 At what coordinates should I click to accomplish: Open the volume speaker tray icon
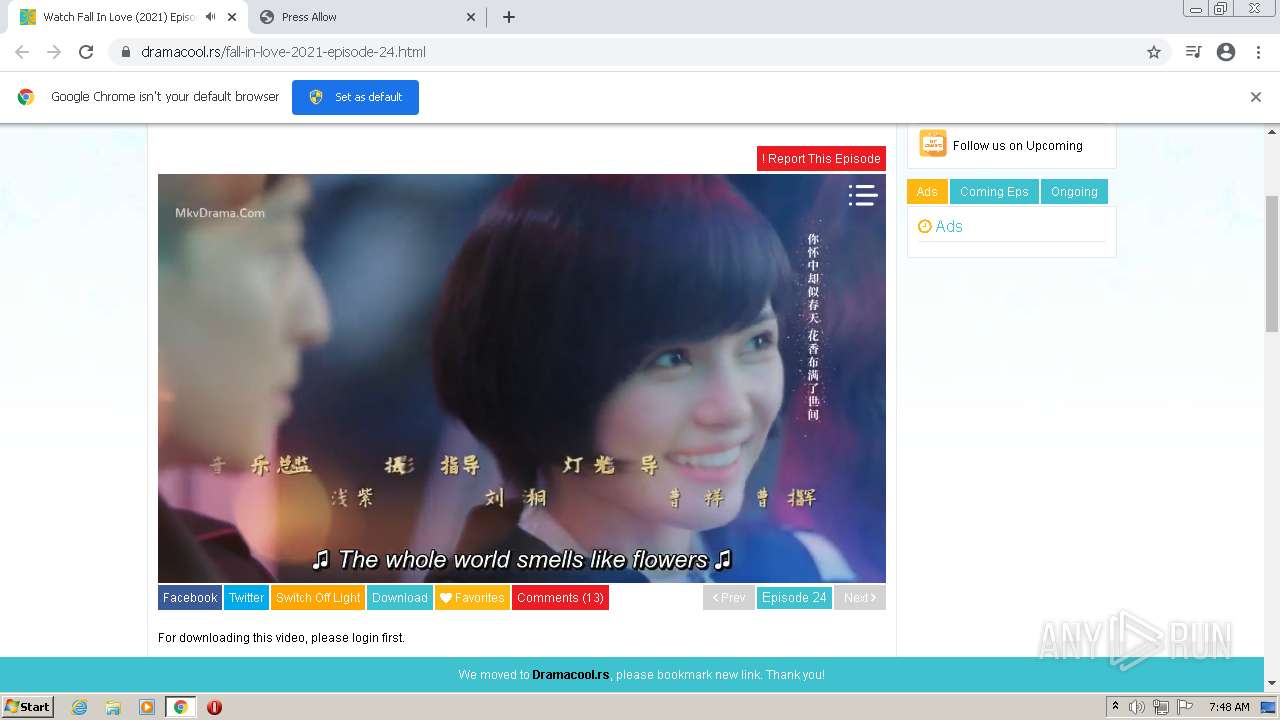[x=1137, y=707]
